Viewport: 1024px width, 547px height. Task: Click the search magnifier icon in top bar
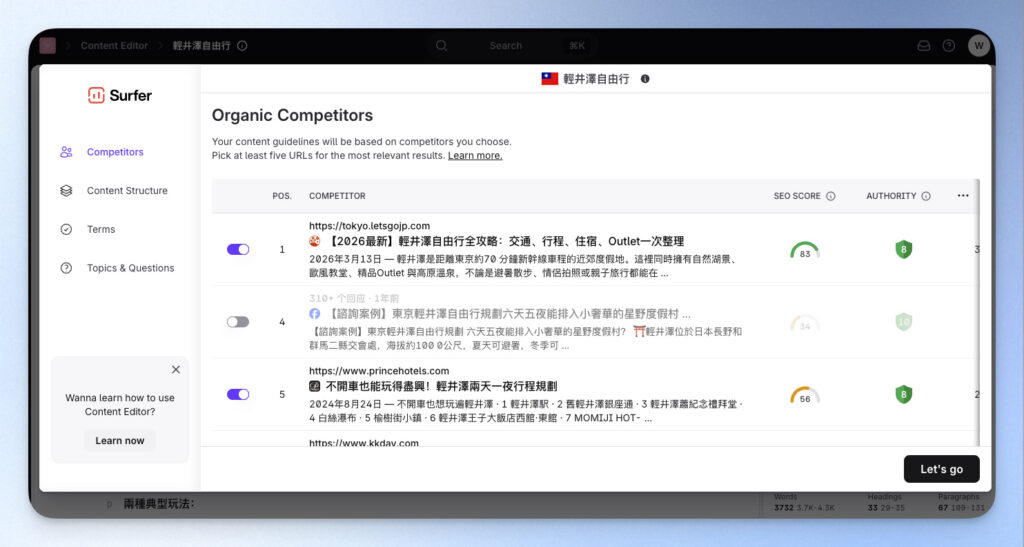(x=441, y=46)
